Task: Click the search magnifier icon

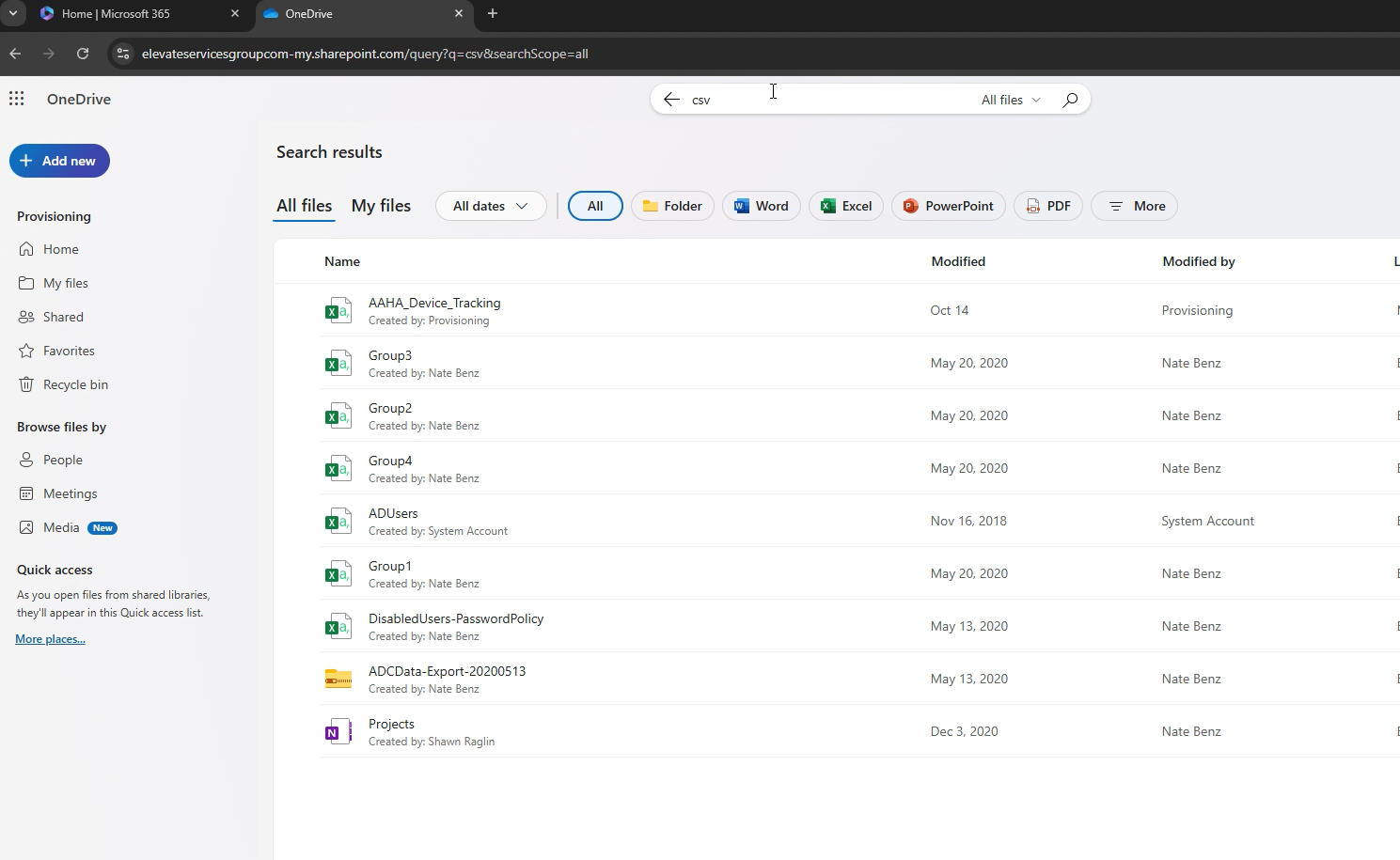Action: 1070,100
